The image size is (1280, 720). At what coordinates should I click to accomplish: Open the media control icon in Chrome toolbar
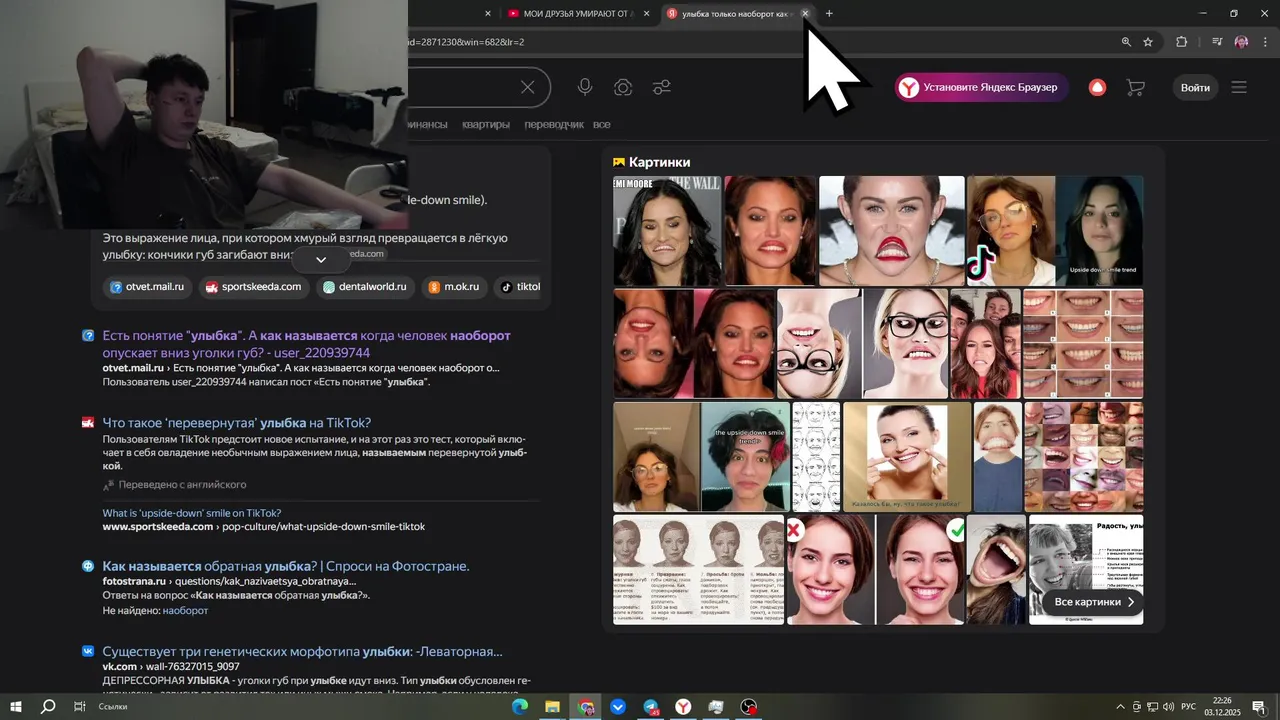(1217, 42)
